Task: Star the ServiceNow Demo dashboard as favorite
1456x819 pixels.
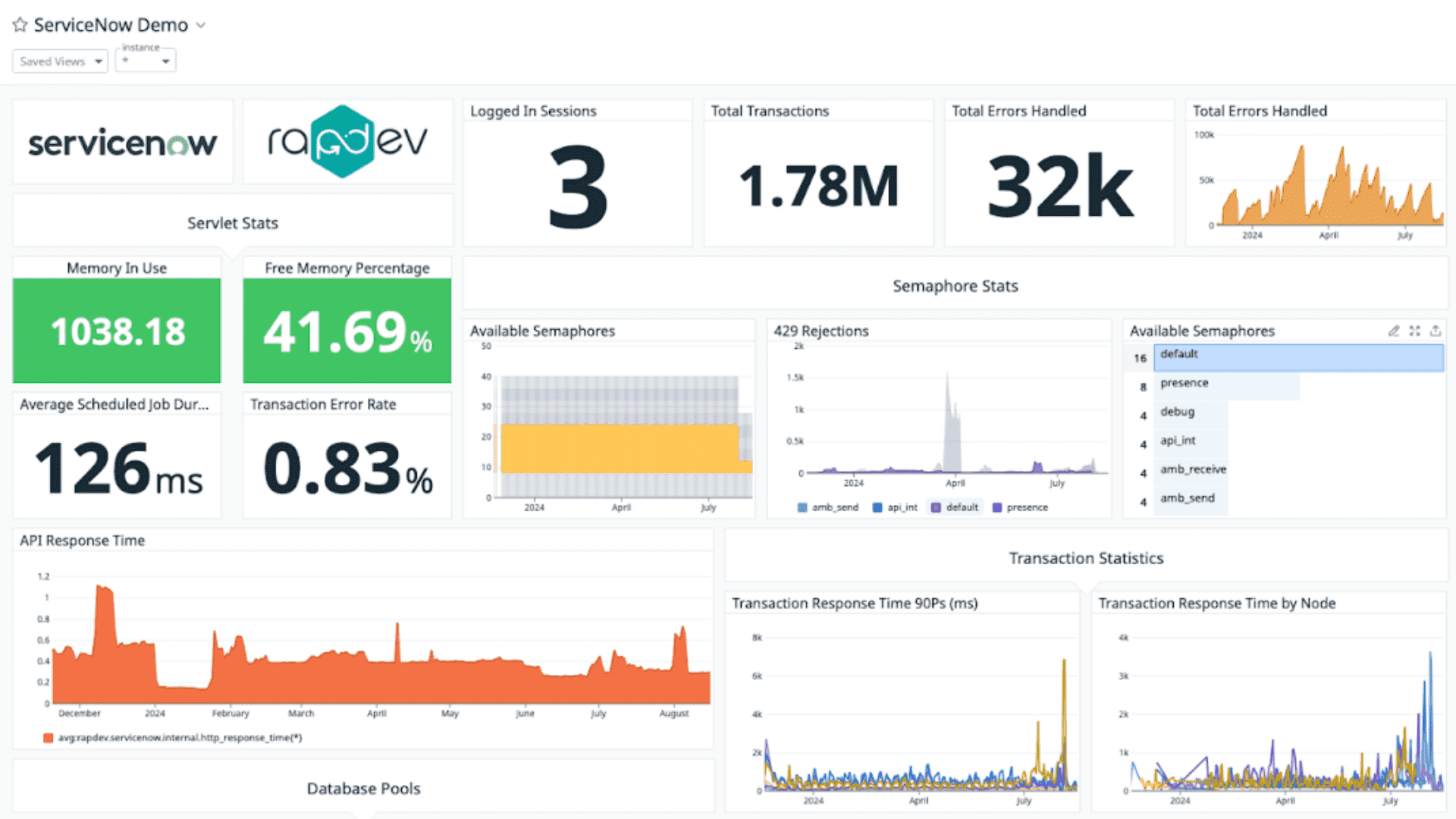Action: tap(20, 25)
